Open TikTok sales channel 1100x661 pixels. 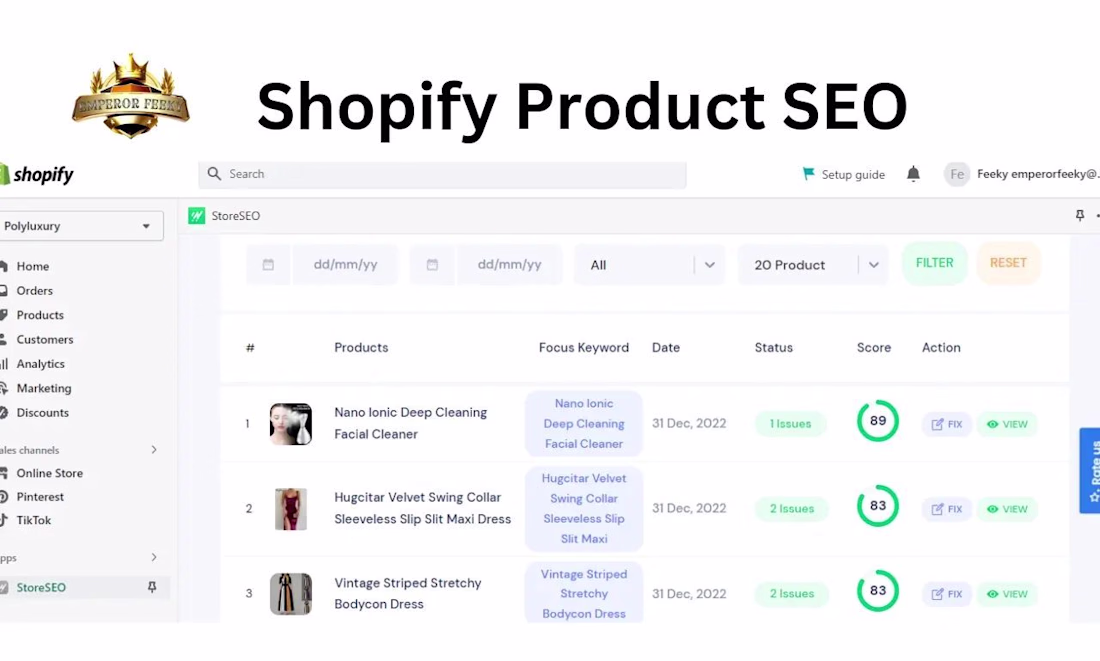34,520
